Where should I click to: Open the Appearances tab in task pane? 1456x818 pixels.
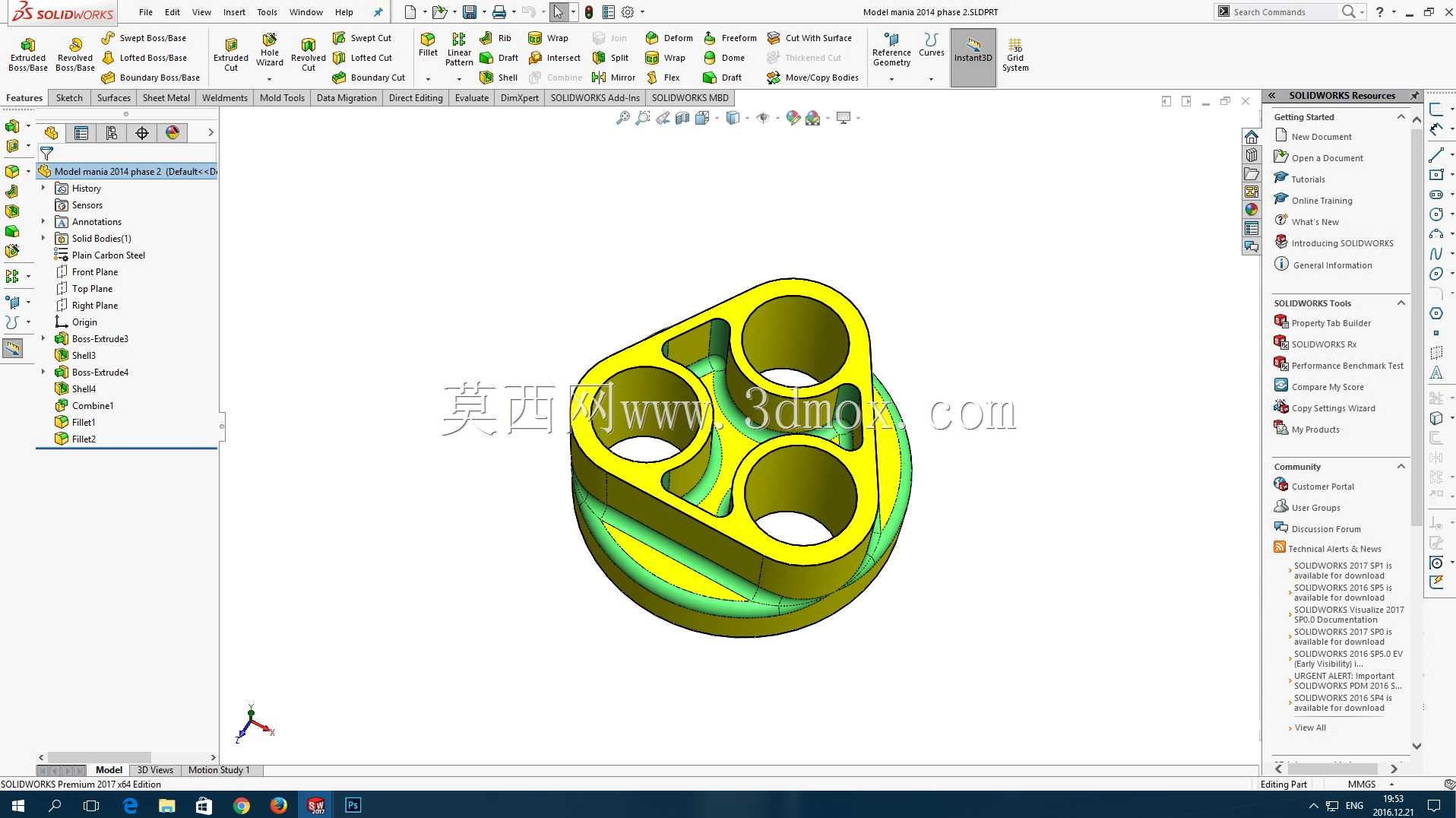1252,210
